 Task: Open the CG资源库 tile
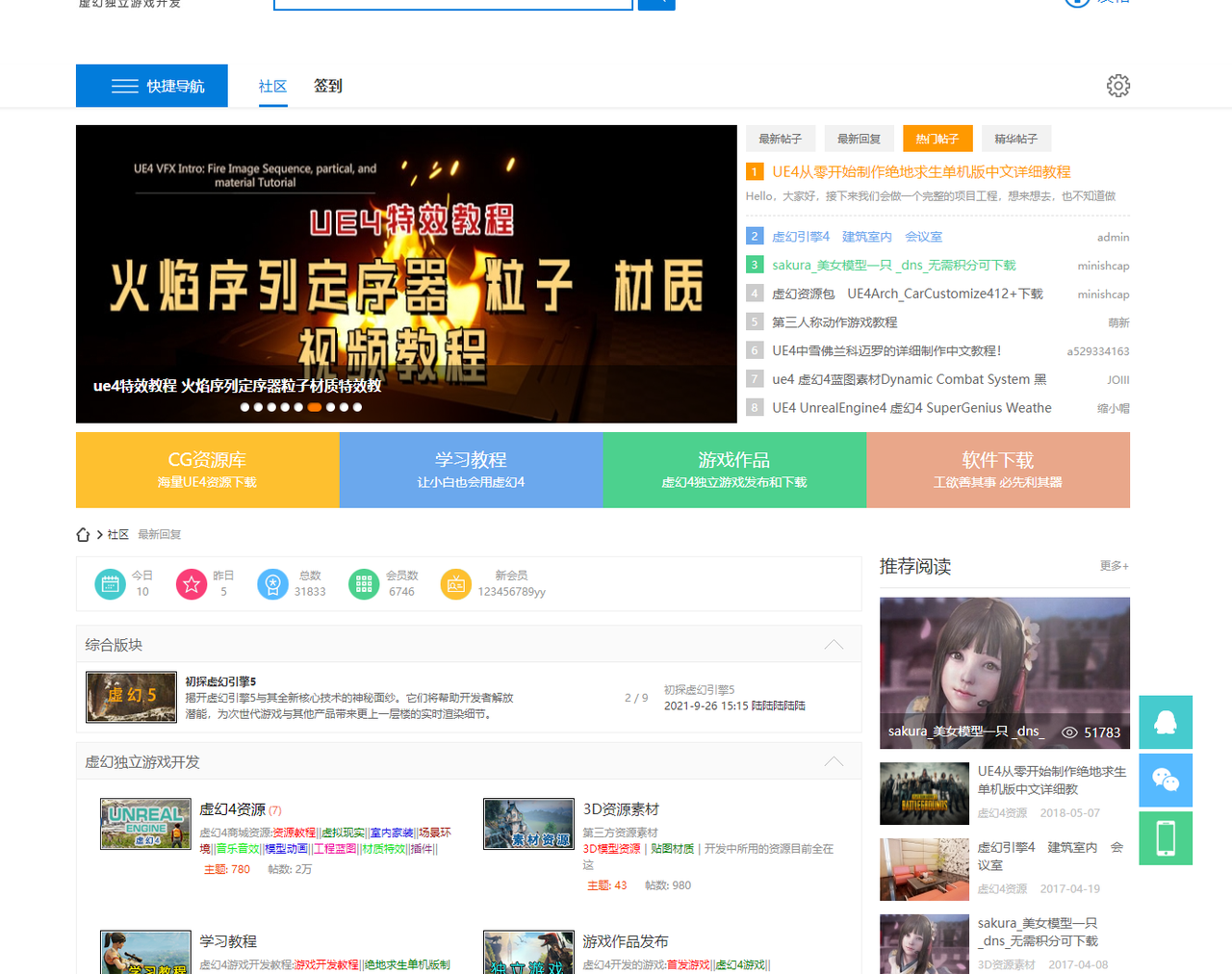point(208,470)
